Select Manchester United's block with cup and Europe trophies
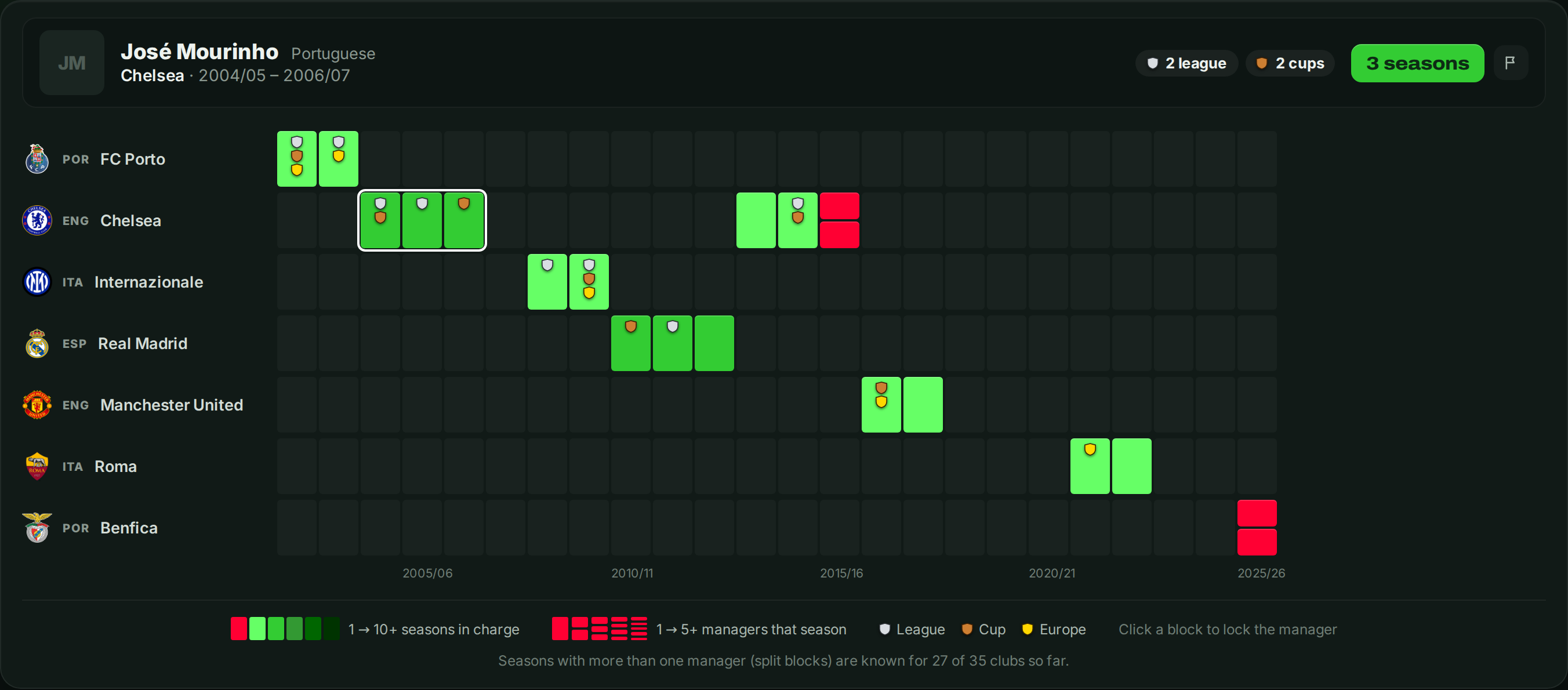The height and width of the screenshot is (690, 1568). [x=881, y=405]
